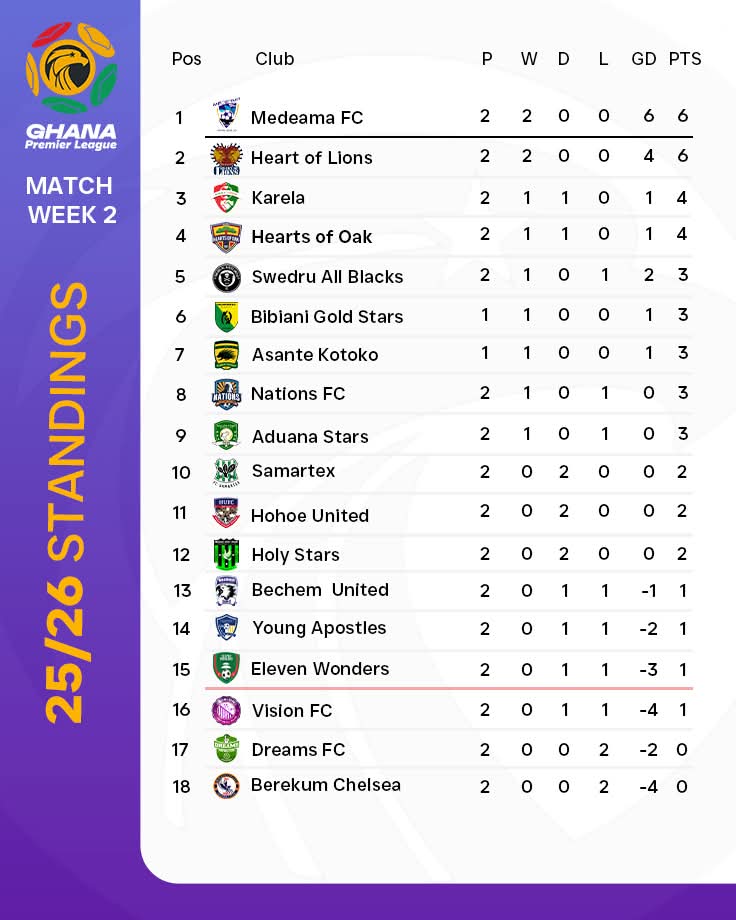This screenshot has height=920, width=736.
Task: Click the Heart of Lions club crest
Action: [x=226, y=157]
